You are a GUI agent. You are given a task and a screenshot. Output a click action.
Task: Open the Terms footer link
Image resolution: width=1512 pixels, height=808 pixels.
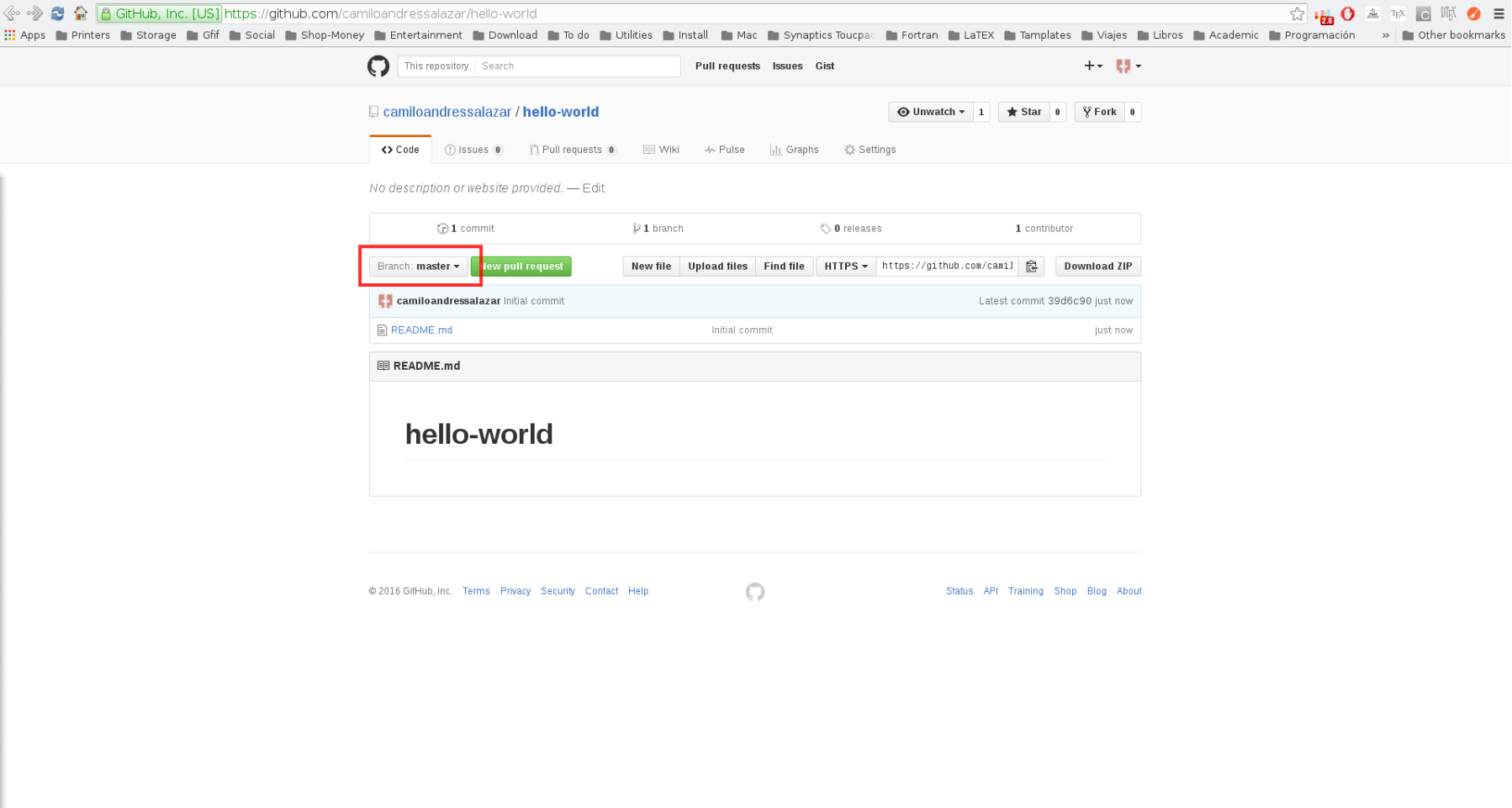[476, 591]
